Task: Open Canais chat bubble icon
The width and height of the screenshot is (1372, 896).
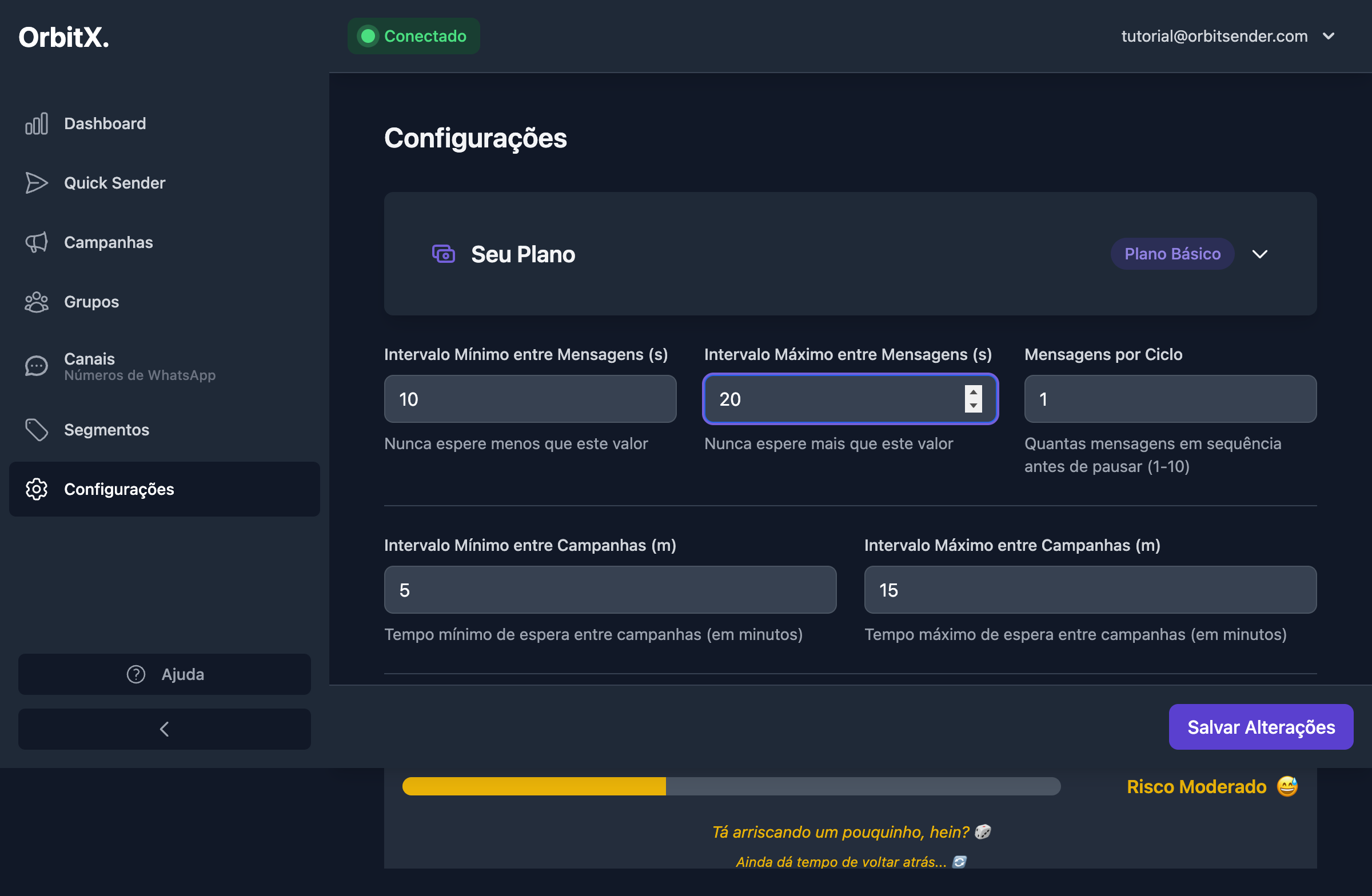Action: coord(37,365)
